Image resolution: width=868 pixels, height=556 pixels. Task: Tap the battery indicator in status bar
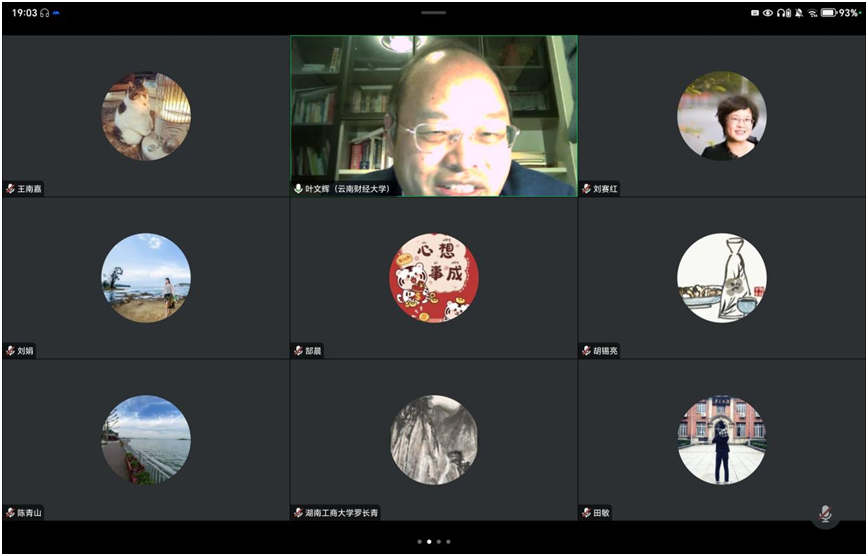[x=828, y=12]
